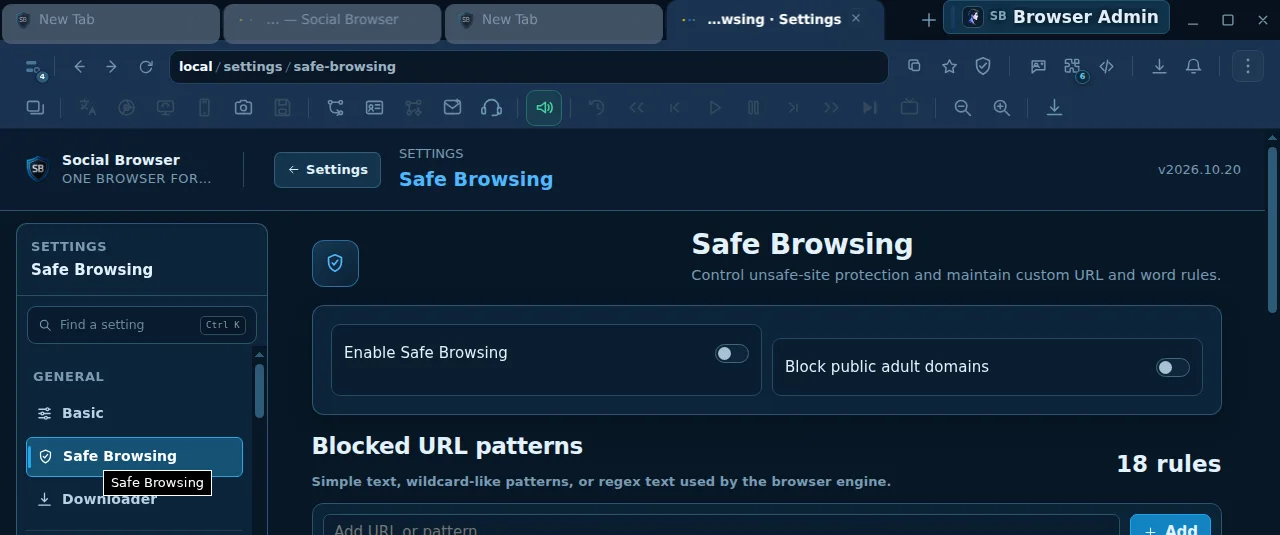Go forward to the next page
Viewport: 1280px width, 535px height.
point(111,67)
